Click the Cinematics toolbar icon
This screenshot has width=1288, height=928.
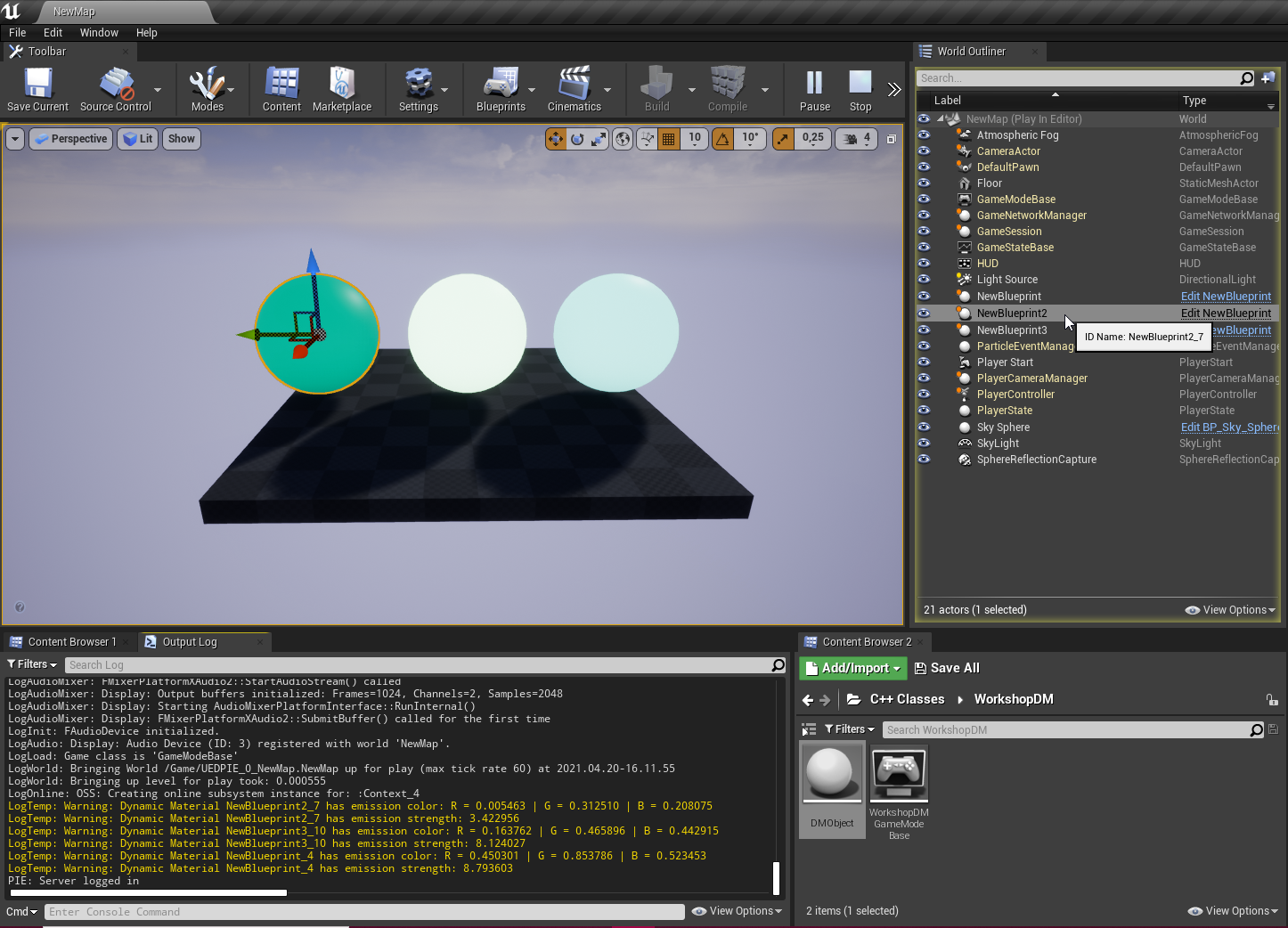coord(575,90)
